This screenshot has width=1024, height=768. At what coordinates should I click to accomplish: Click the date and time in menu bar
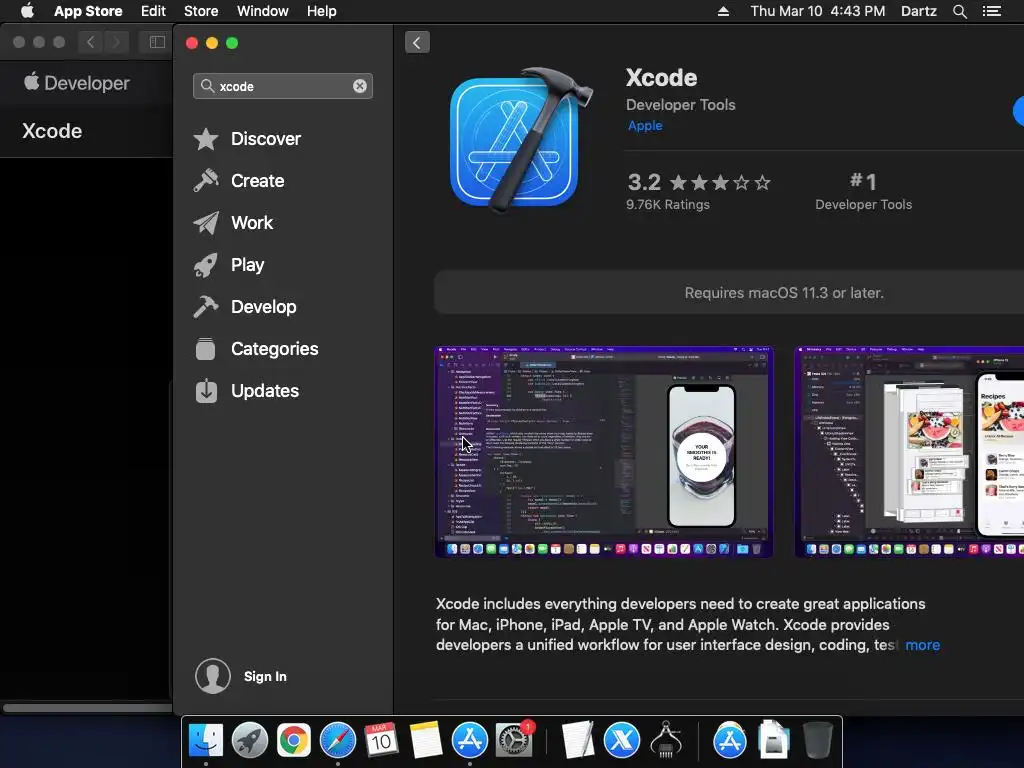coord(818,11)
